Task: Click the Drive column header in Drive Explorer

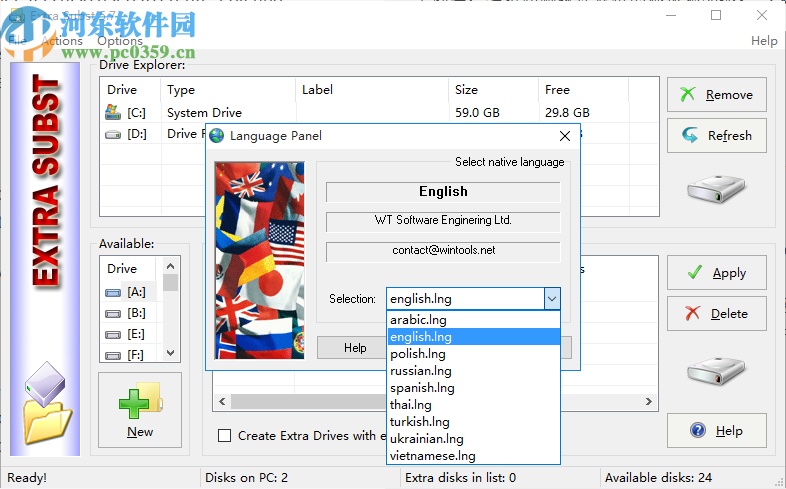Action: [x=130, y=90]
